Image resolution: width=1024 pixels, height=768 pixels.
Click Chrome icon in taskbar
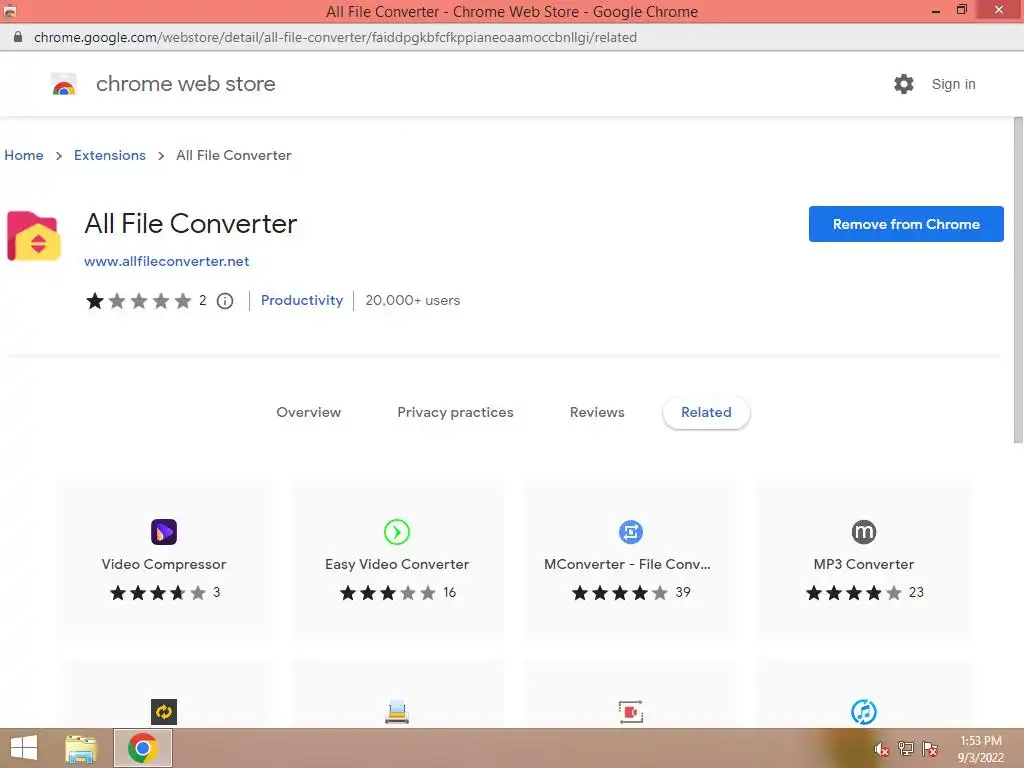click(142, 748)
